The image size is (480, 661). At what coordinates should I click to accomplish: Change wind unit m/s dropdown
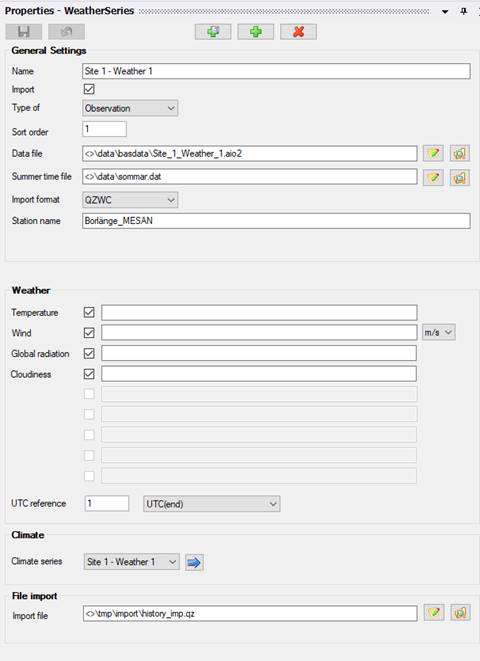438,333
